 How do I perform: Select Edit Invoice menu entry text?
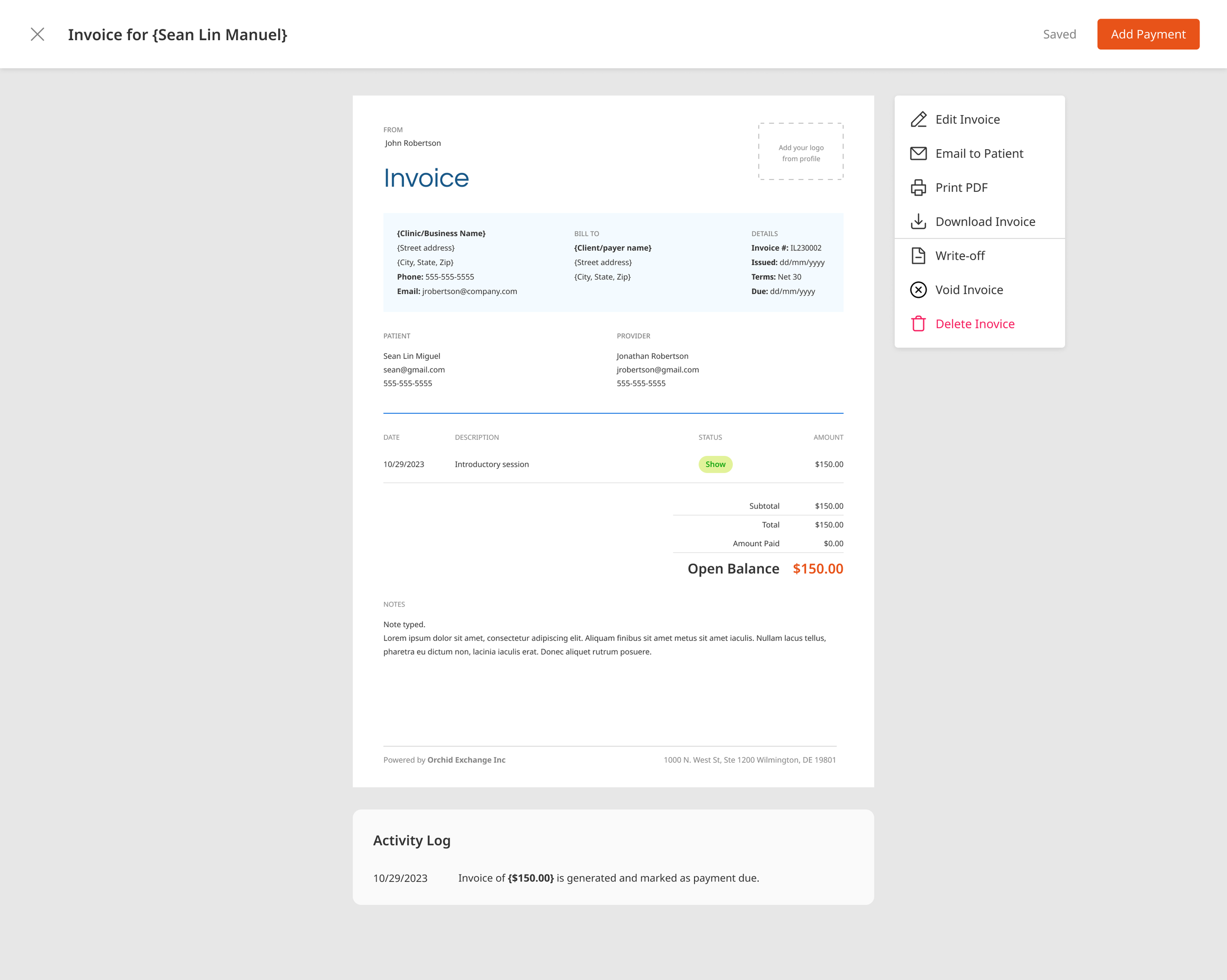pos(967,120)
